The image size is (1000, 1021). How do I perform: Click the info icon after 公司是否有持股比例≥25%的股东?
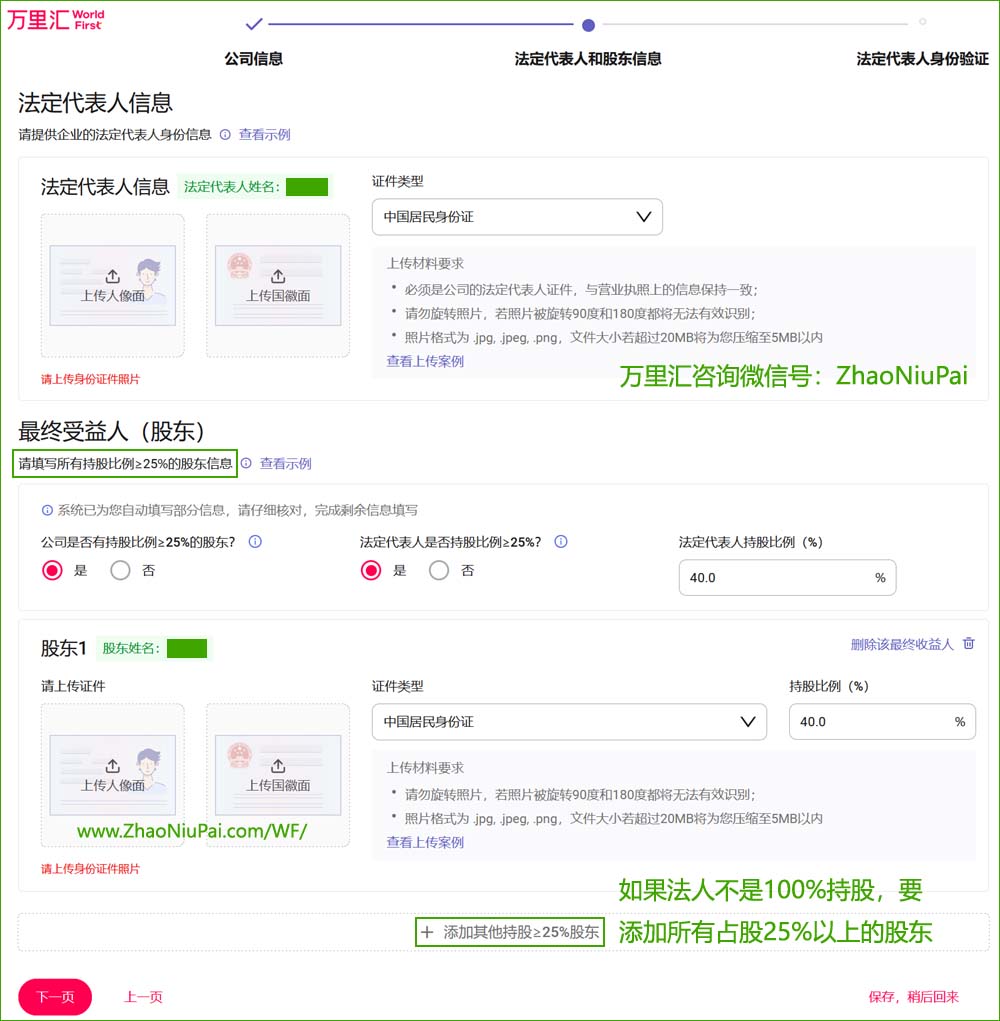pyautogui.click(x=256, y=540)
